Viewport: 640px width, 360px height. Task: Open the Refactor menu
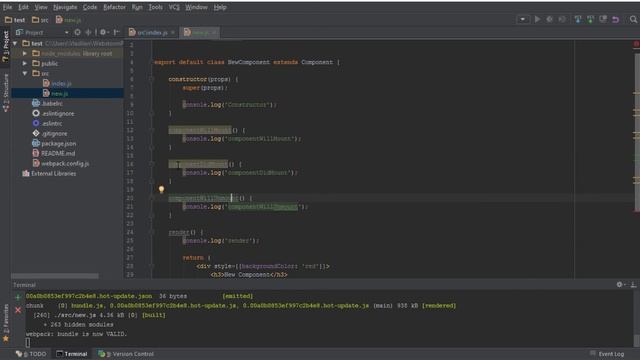click(x=114, y=7)
